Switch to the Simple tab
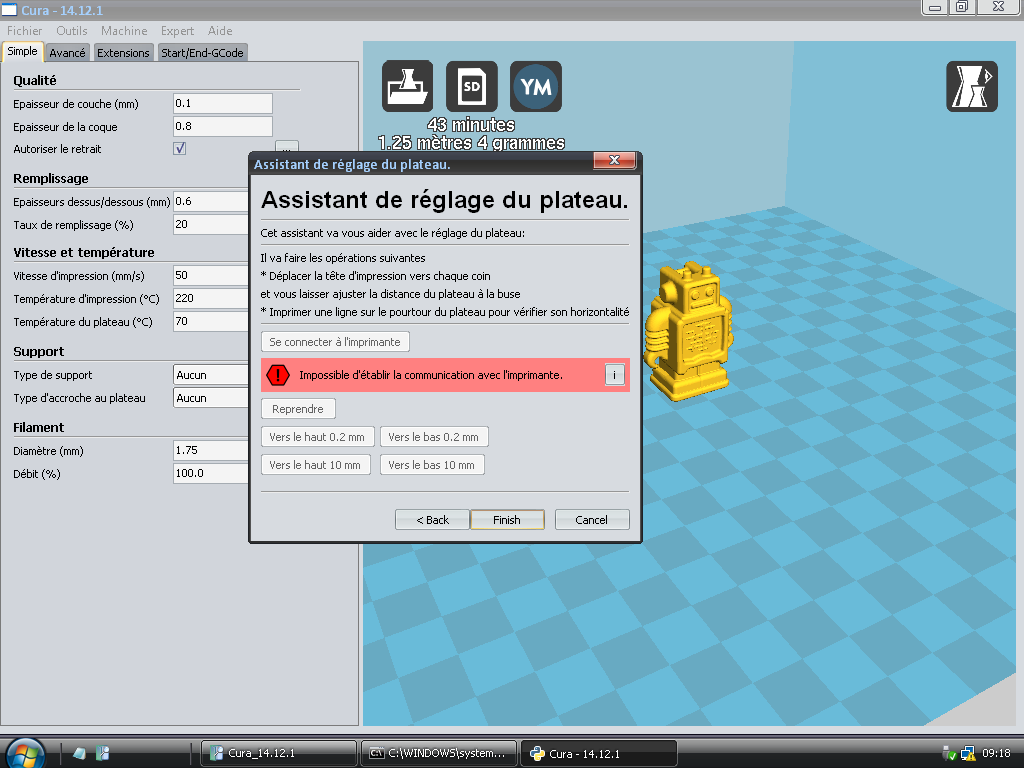The image size is (1024, 768). [22, 52]
